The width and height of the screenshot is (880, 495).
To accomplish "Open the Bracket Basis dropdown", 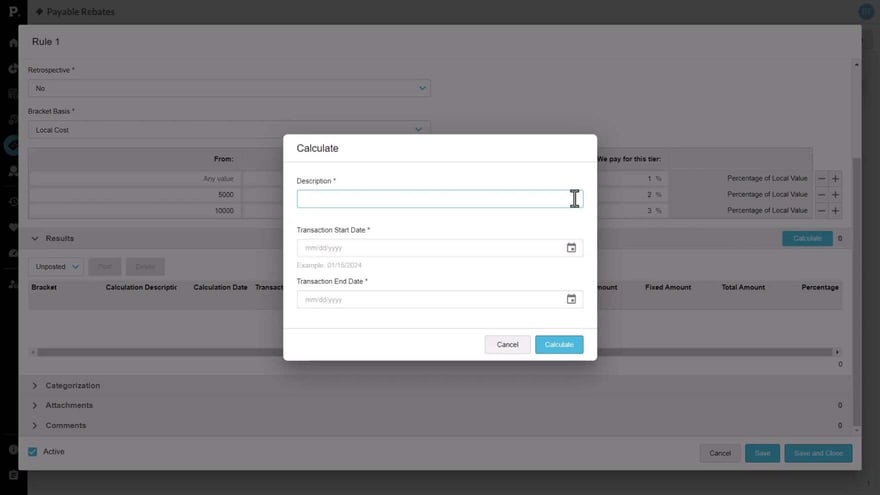I will click(x=228, y=129).
